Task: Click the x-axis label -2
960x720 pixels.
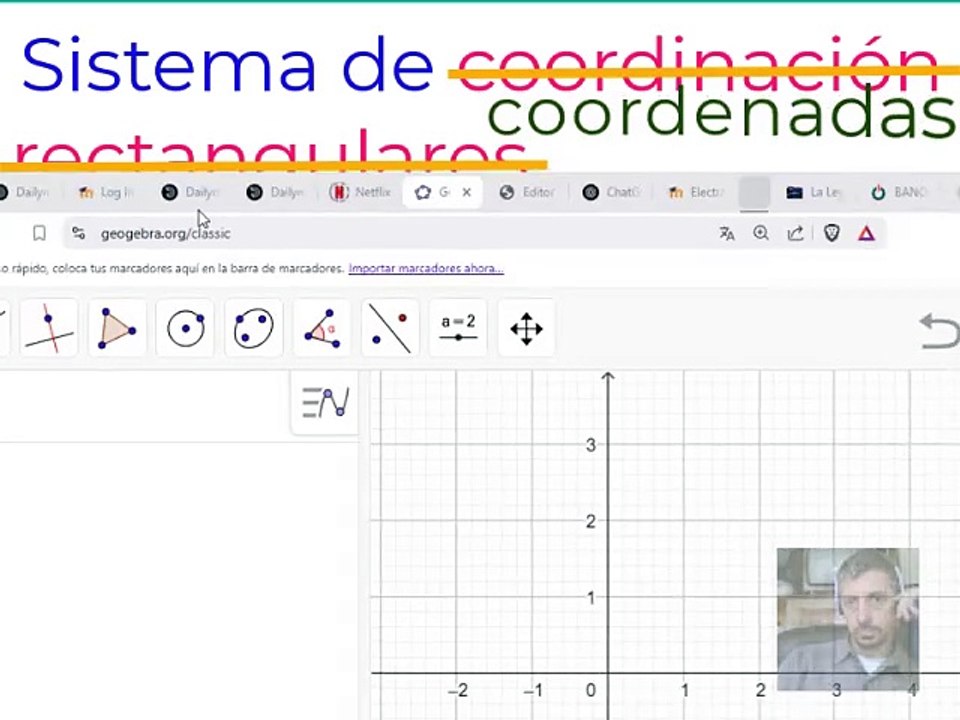Action: point(458,691)
